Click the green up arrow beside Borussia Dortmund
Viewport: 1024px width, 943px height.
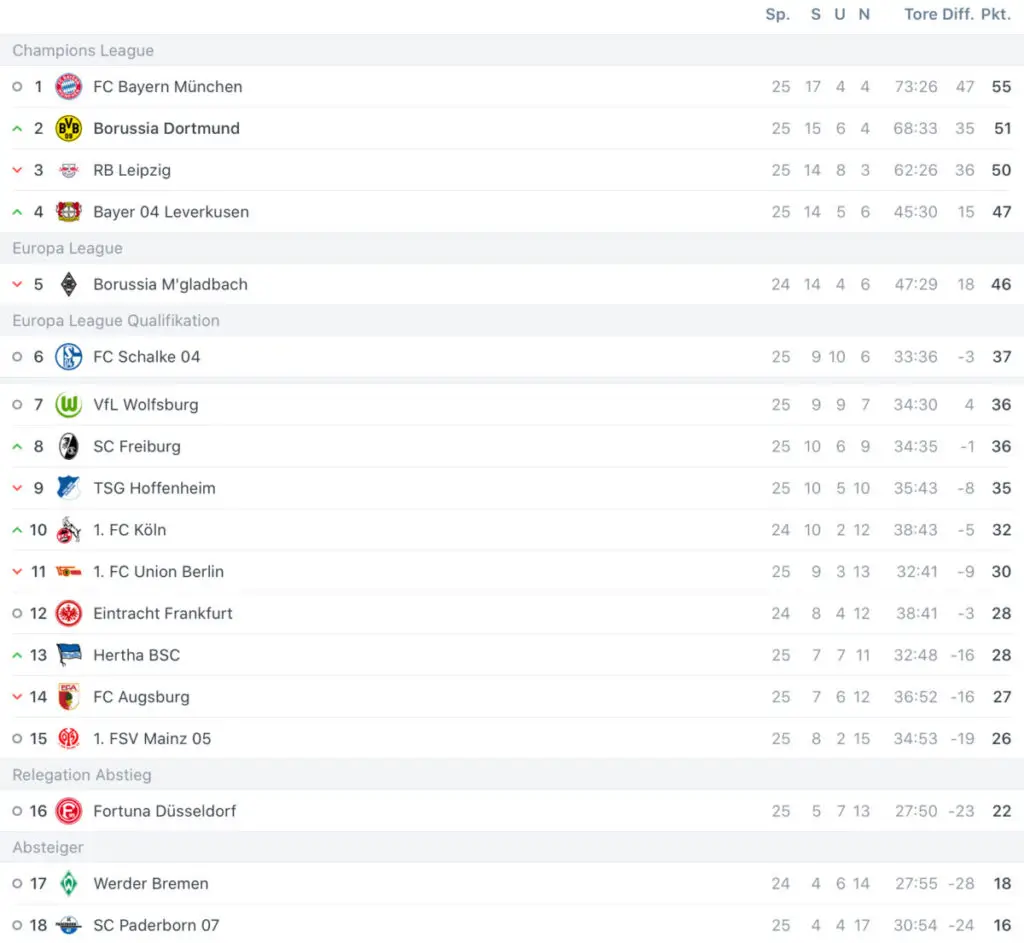[x=18, y=129]
